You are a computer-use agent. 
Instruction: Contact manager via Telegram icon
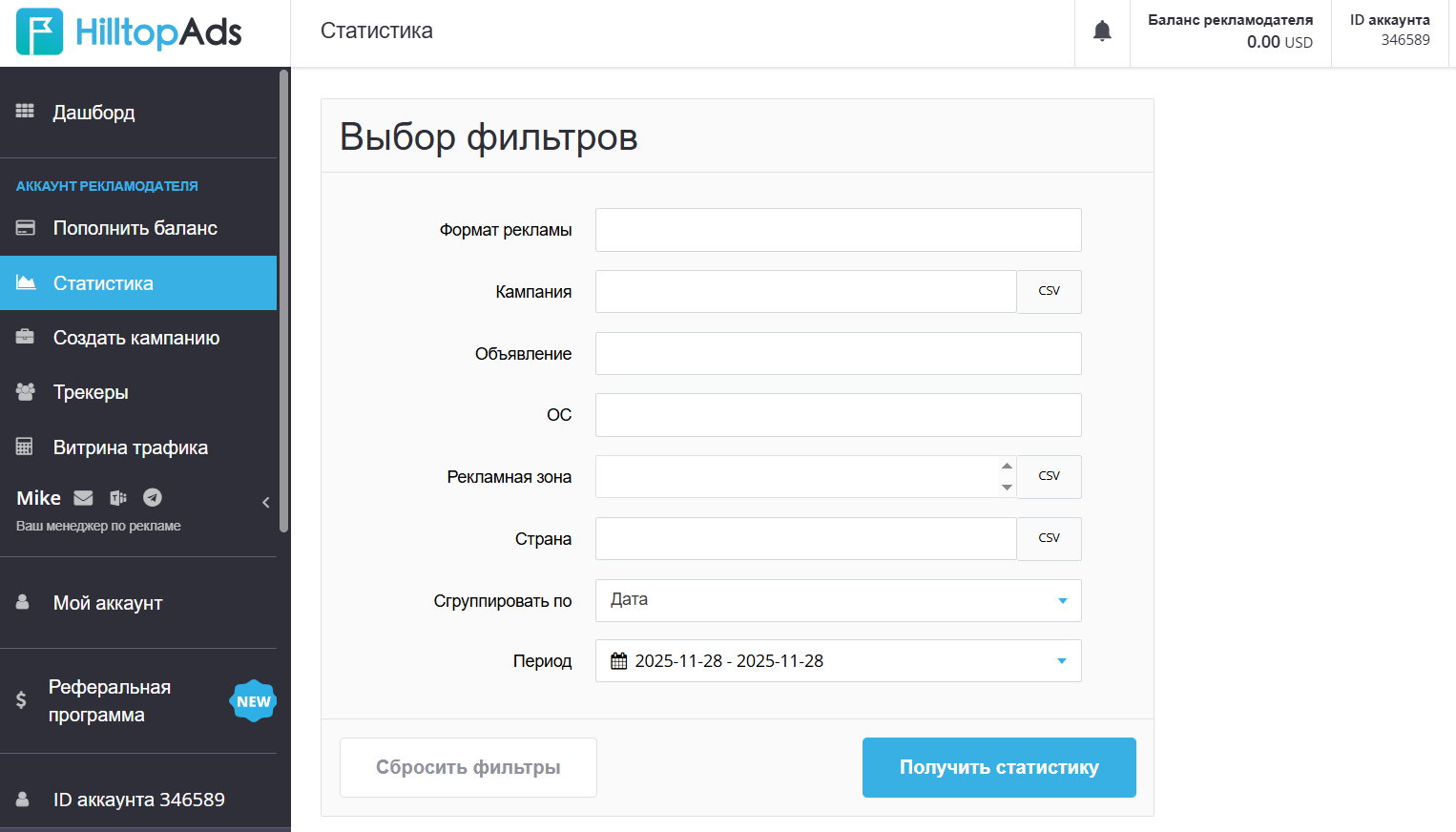click(153, 498)
